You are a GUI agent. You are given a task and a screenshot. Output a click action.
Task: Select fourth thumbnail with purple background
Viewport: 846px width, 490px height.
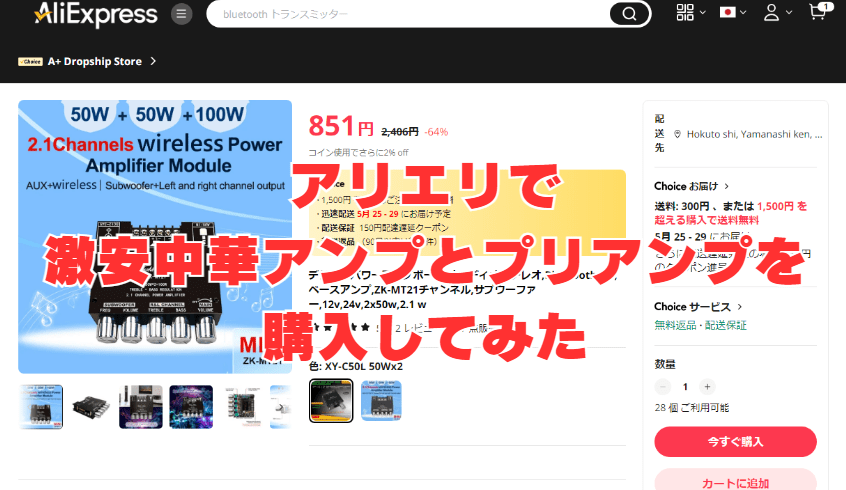[191, 406]
